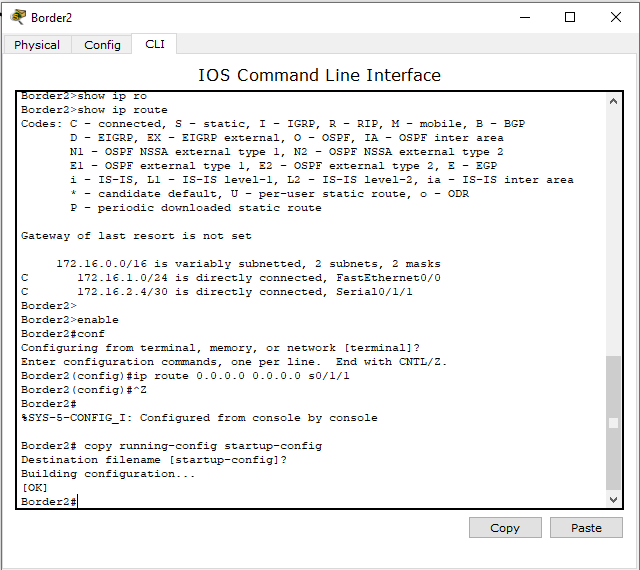
Task: Click the 'IOS Command Line Interface' heading
Action: [x=319, y=75]
